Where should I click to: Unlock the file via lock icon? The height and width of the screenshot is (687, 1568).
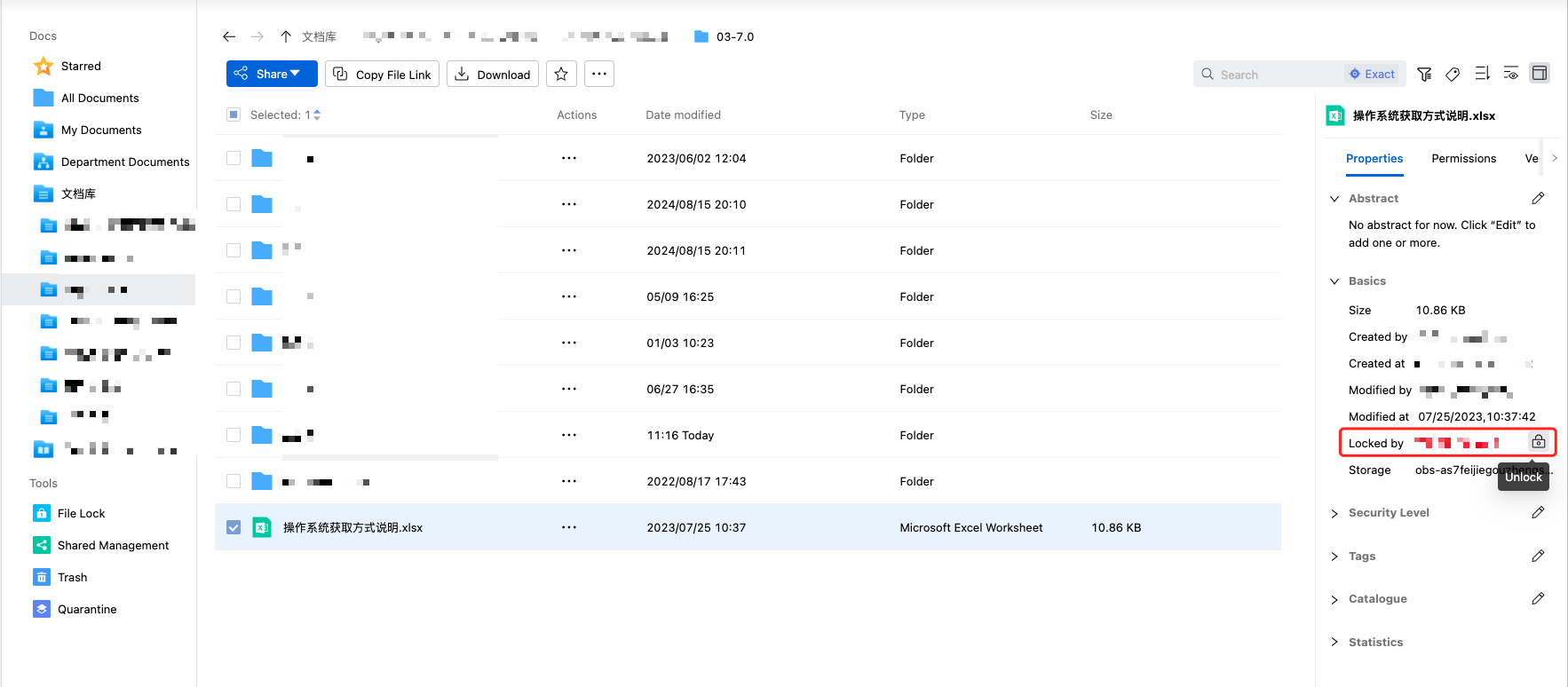[x=1539, y=442]
